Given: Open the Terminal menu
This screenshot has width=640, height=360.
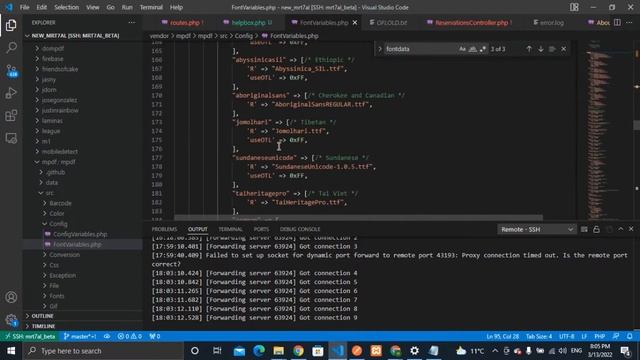Looking at the screenshot, I should click(151, 7).
